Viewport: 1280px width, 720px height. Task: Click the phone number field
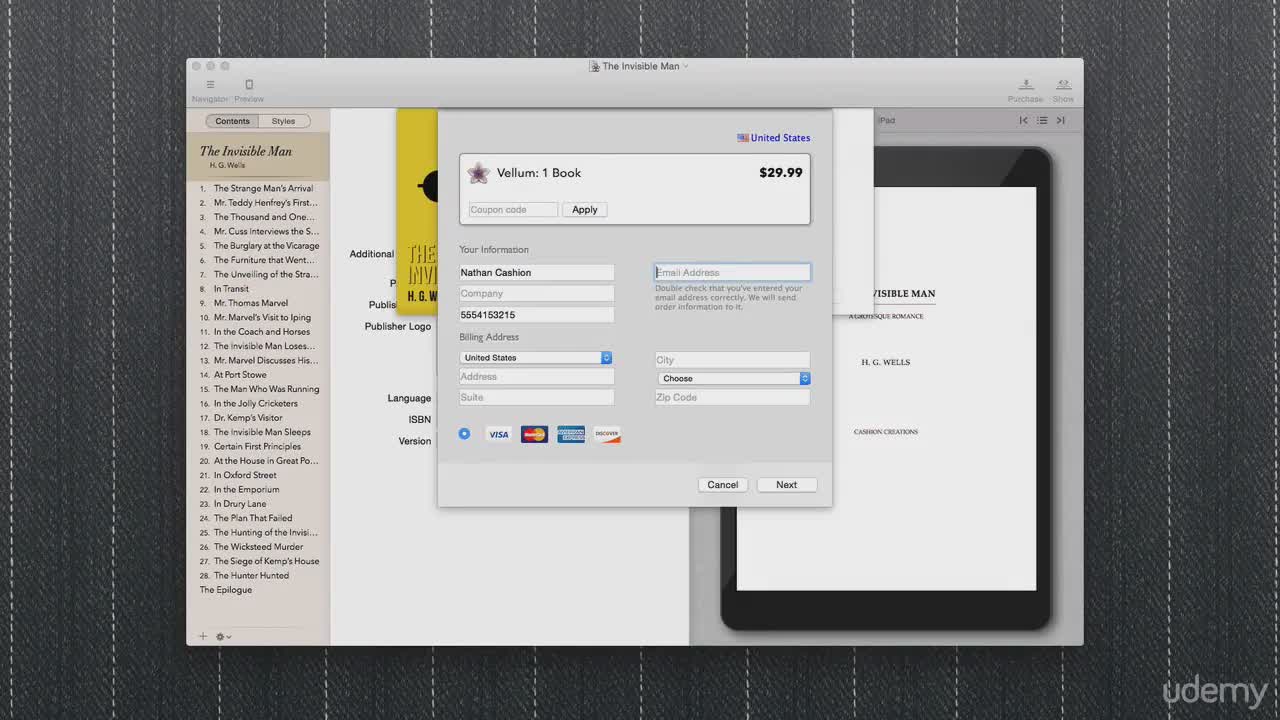pyautogui.click(x=536, y=315)
